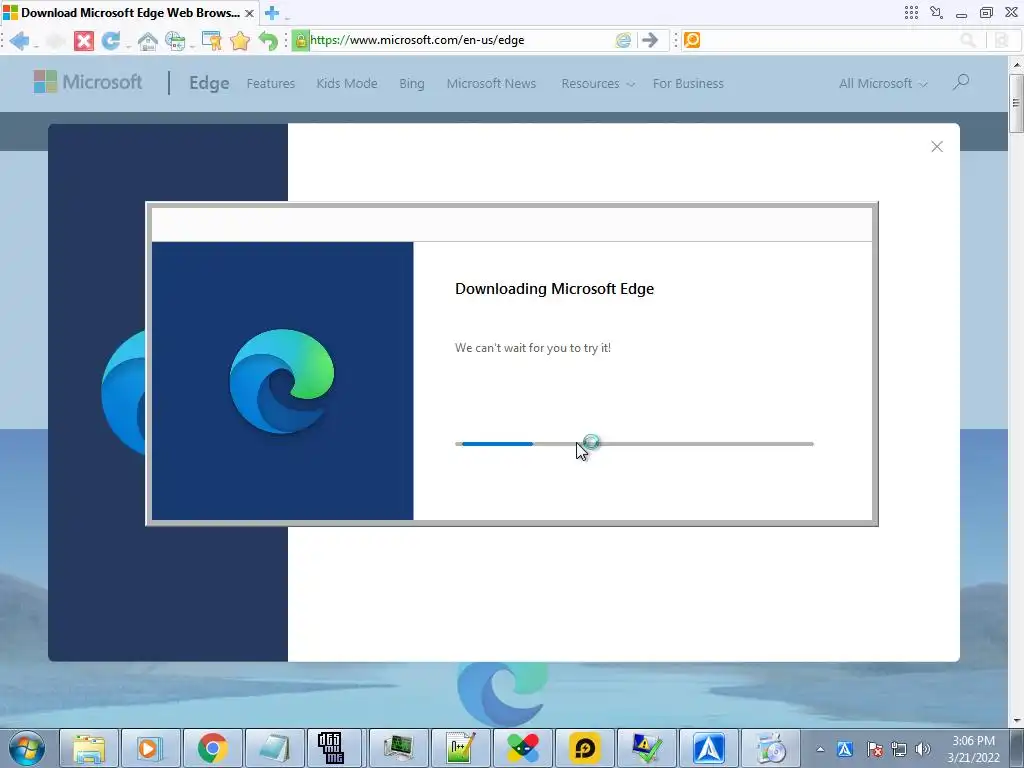Click the orange search engine icon
Viewport: 1024px width, 768px height.
tap(692, 40)
